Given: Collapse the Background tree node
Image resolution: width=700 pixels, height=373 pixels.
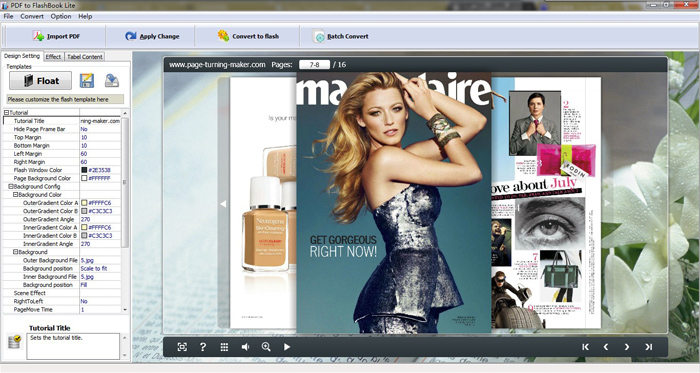Looking at the screenshot, I should (x=15, y=252).
